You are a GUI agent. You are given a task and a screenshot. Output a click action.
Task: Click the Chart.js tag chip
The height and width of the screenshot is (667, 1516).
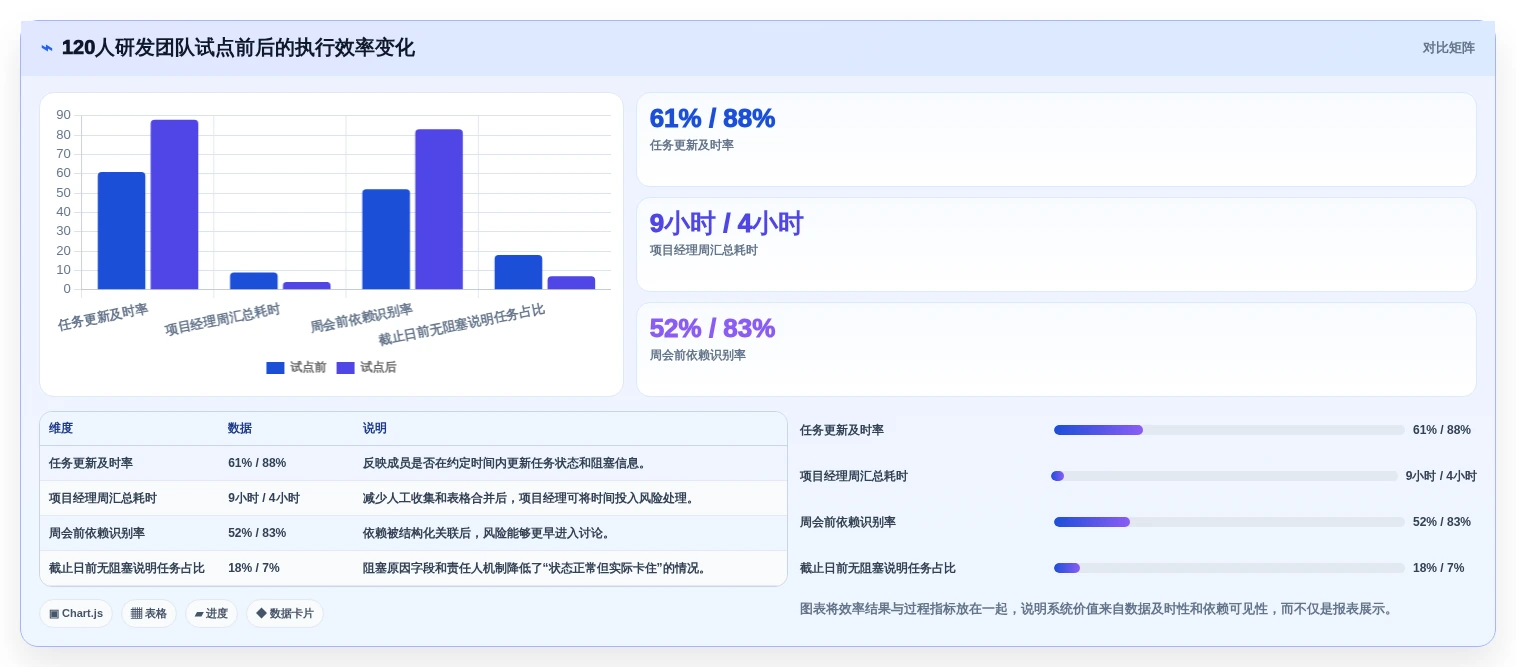pyautogui.click(x=76, y=614)
